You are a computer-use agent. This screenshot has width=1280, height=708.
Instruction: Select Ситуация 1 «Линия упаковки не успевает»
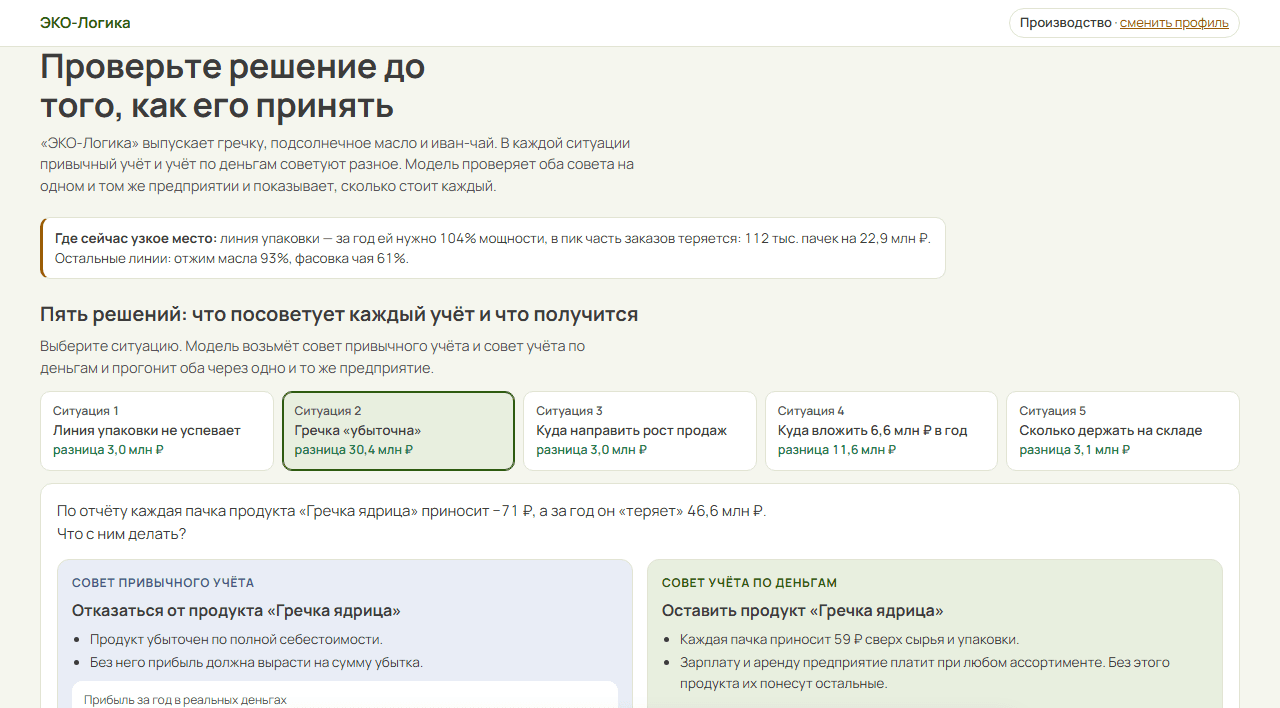(157, 431)
